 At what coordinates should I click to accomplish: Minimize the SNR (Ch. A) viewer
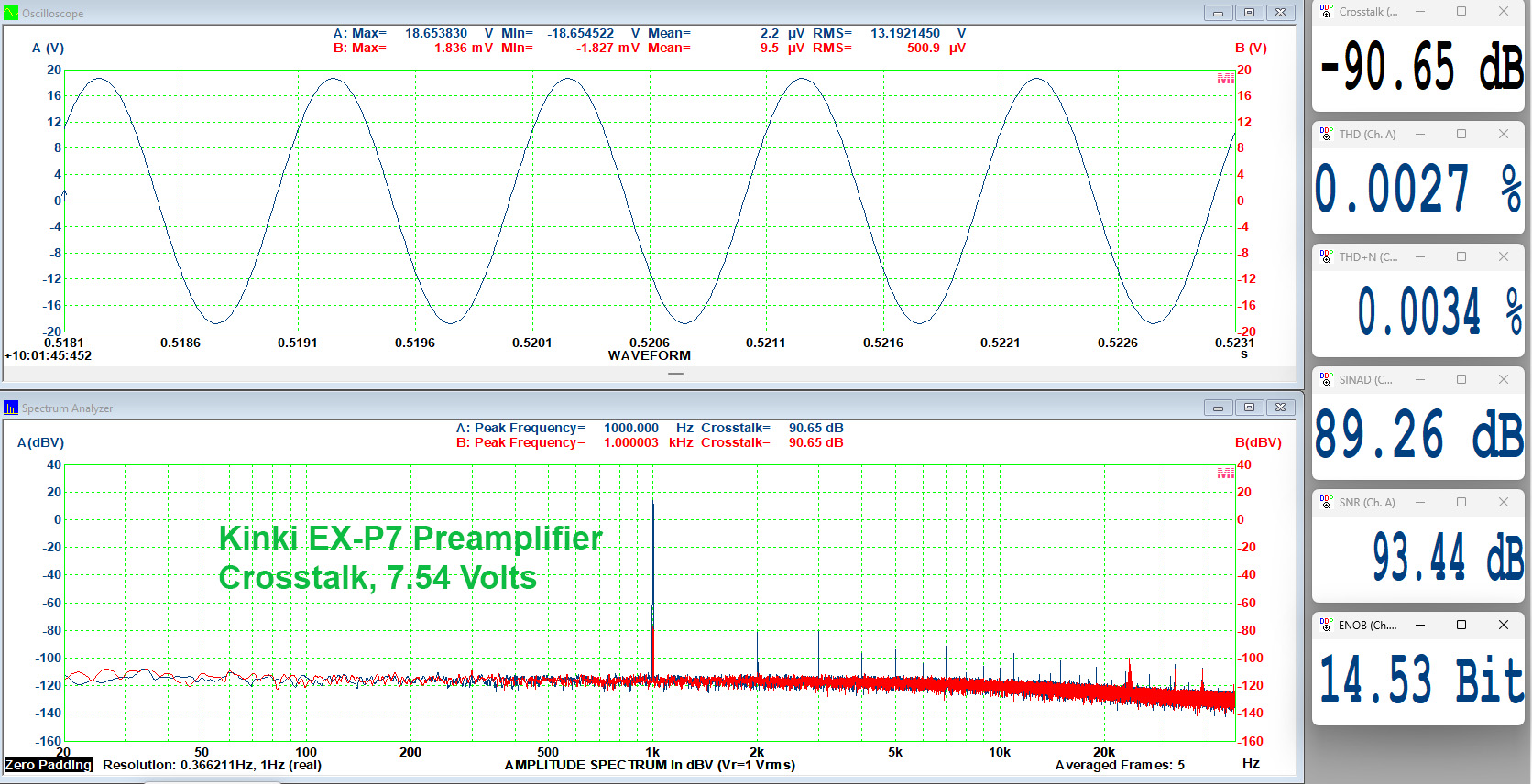[x=1420, y=502]
